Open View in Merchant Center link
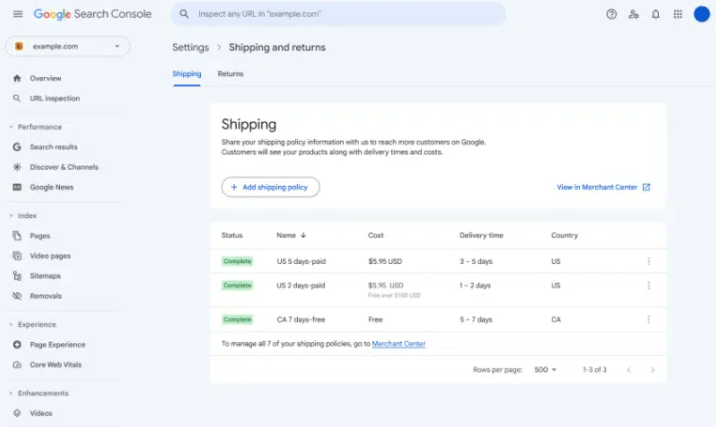This screenshot has height=427, width=716. click(603, 187)
